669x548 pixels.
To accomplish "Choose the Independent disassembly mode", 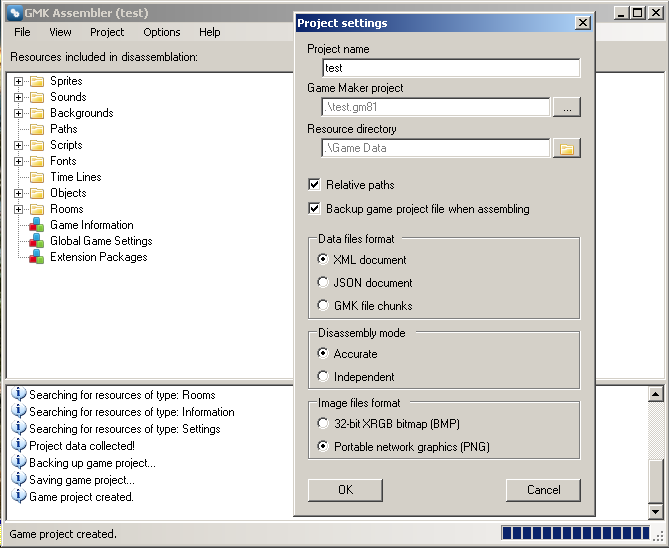I will click(x=323, y=376).
